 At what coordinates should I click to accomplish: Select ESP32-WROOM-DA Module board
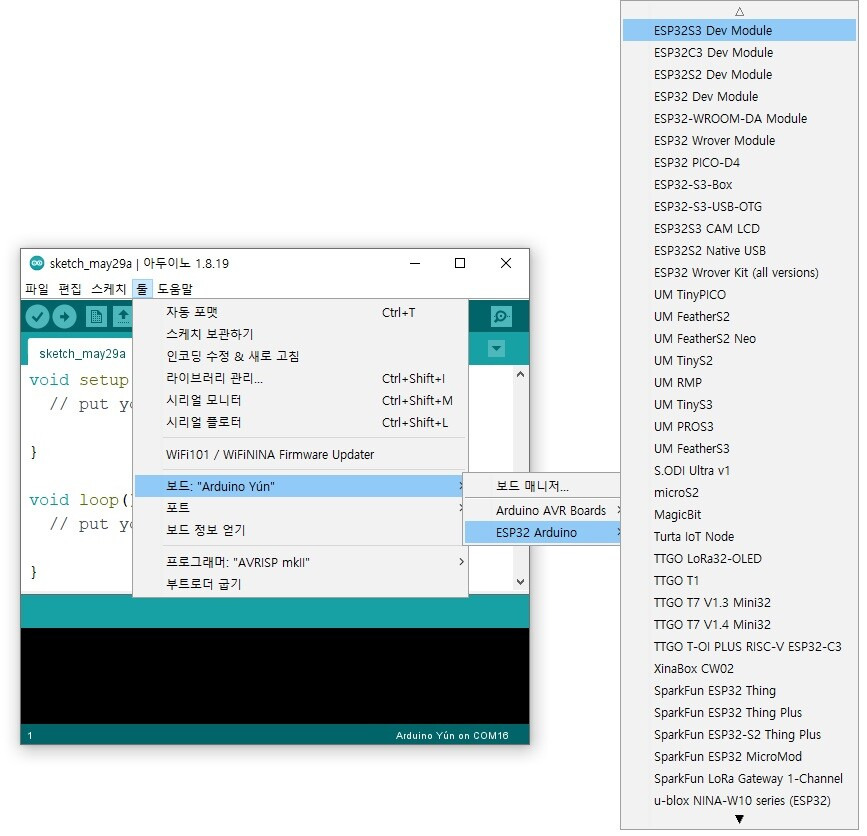pos(739,118)
